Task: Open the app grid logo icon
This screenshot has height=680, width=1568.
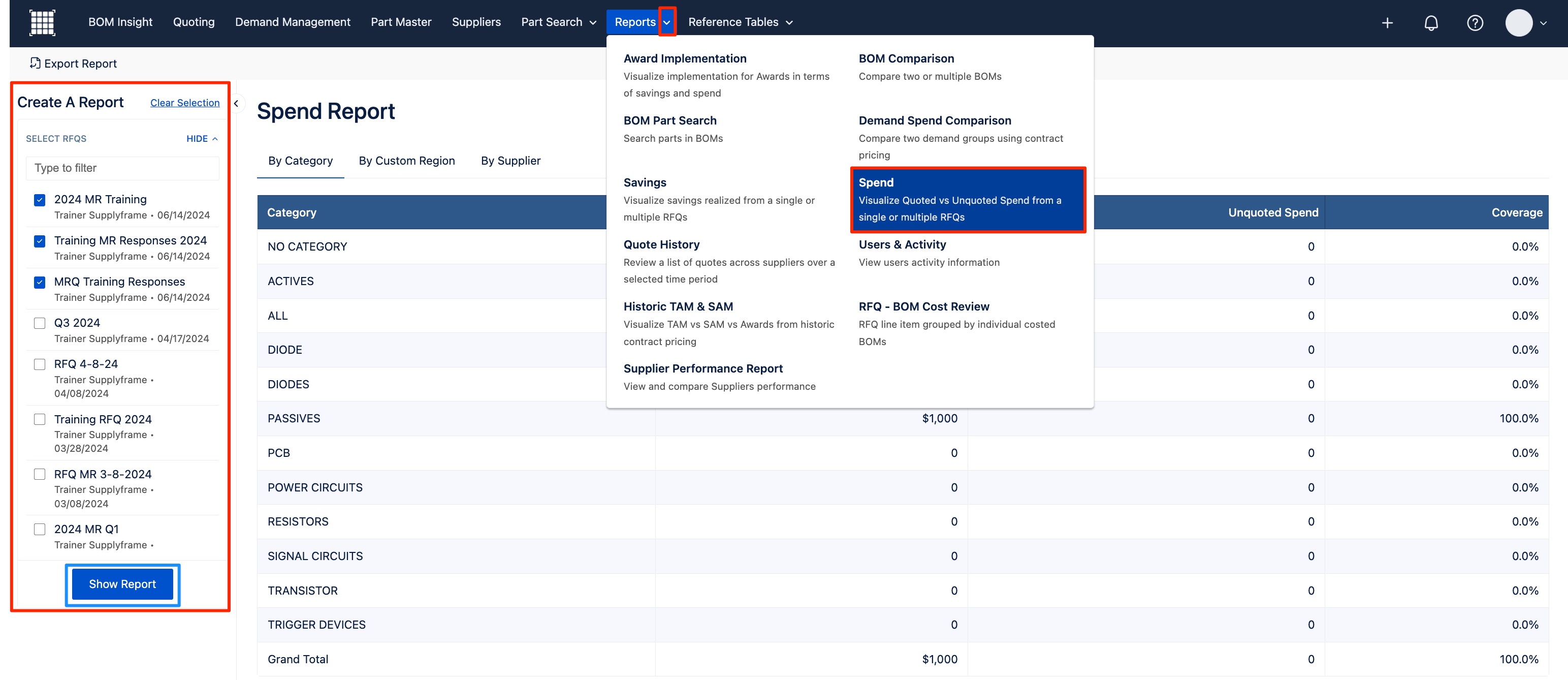Action: click(x=42, y=22)
